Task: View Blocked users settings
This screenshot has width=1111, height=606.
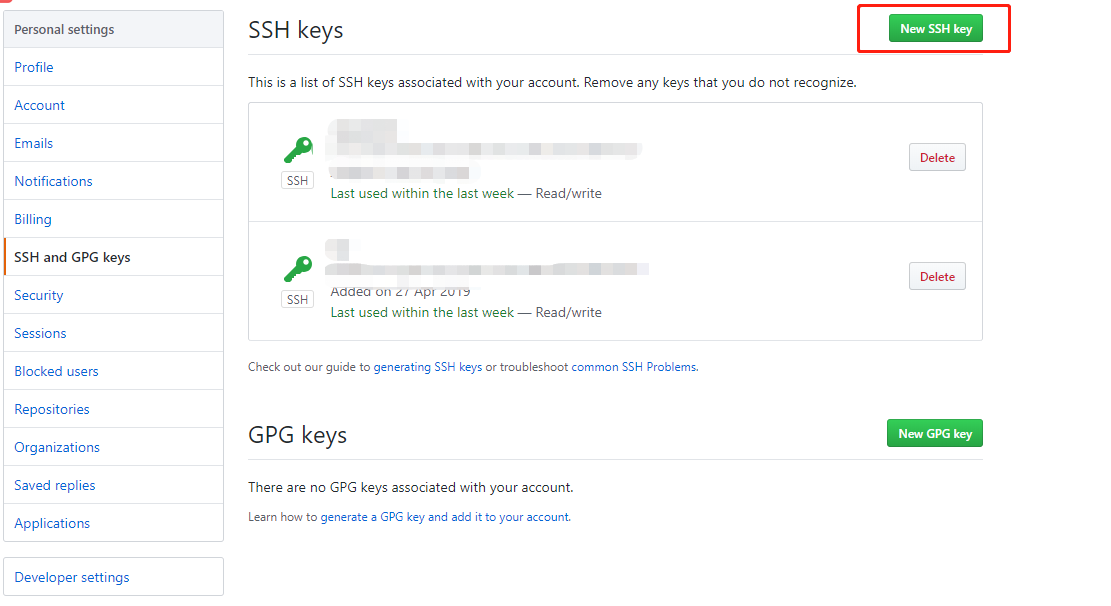Action: (57, 371)
